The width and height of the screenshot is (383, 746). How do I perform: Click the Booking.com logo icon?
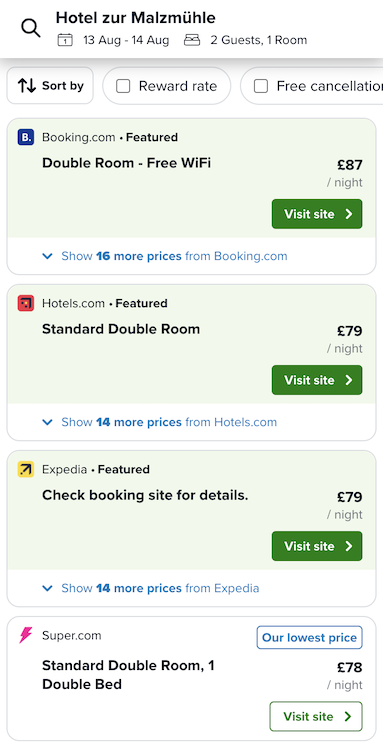click(26, 137)
